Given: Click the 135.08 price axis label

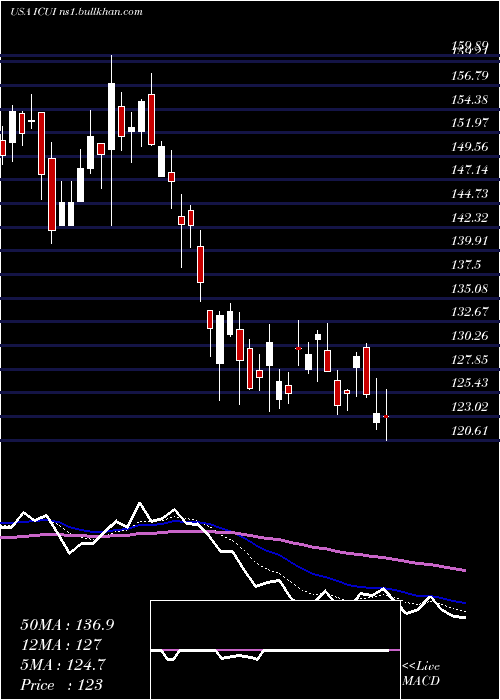Looking at the screenshot, I should [x=468, y=289].
